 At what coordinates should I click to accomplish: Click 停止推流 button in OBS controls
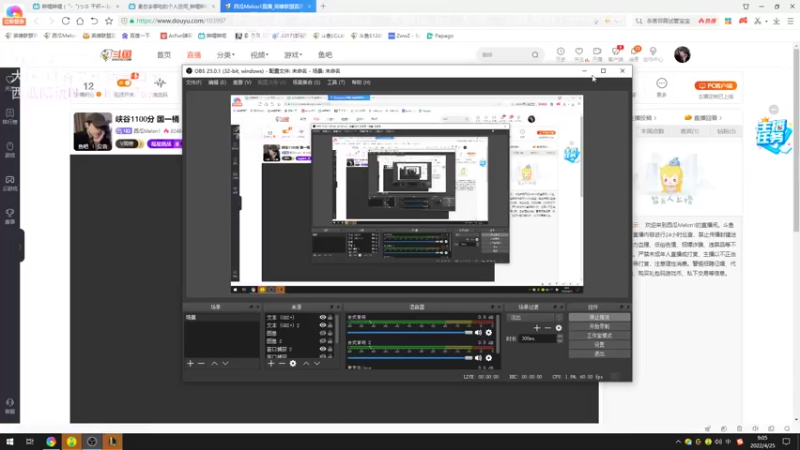pos(599,317)
